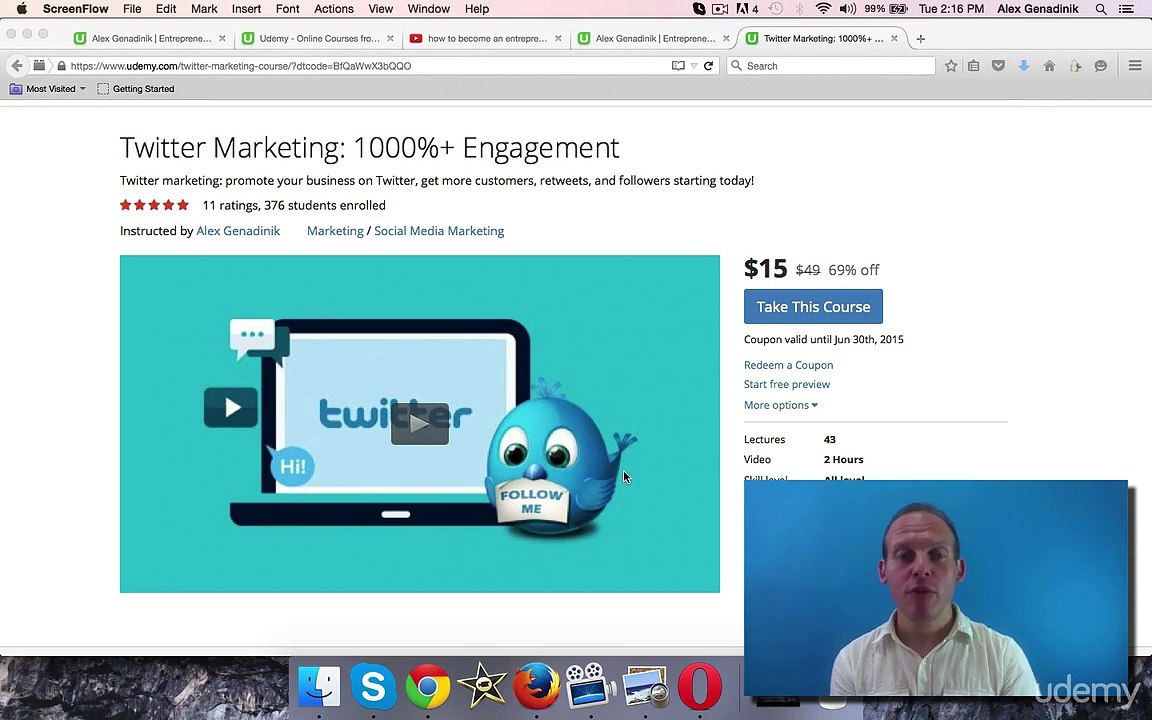Click the battery status icon
Image resolution: width=1152 pixels, height=720 pixels.
tap(898, 9)
